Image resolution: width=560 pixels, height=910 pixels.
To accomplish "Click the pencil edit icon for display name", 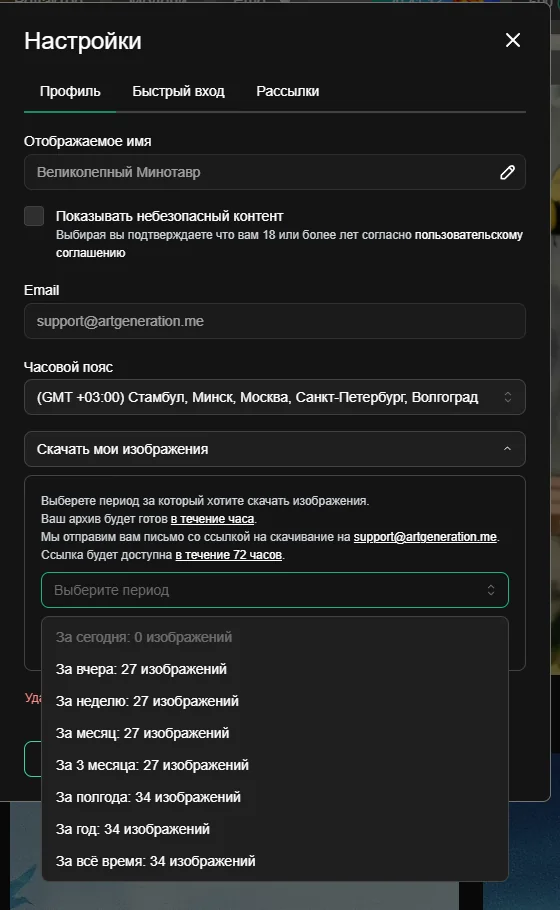I will (x=507, y=172).
